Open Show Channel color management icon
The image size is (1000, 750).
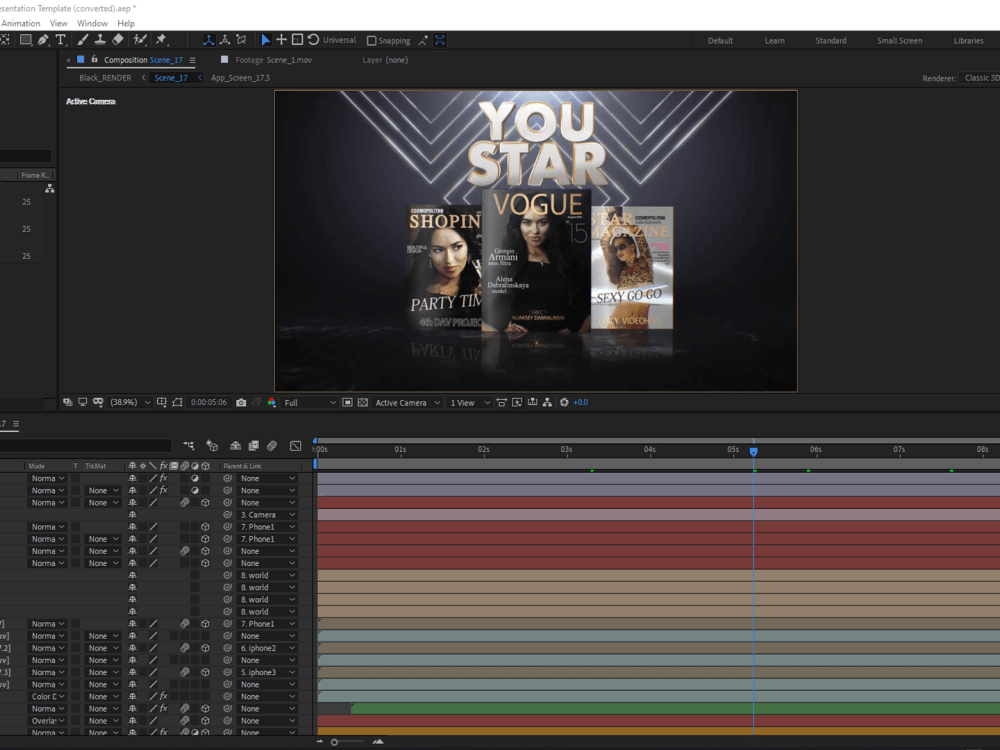(272, 402)
